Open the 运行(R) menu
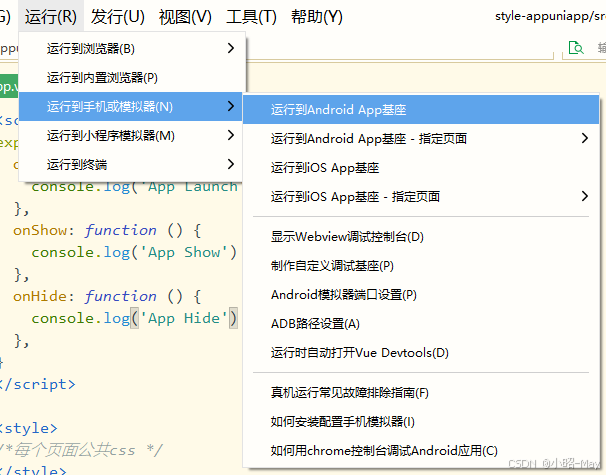Viewport: 606px width, 475px height. [x=51, y=17]
